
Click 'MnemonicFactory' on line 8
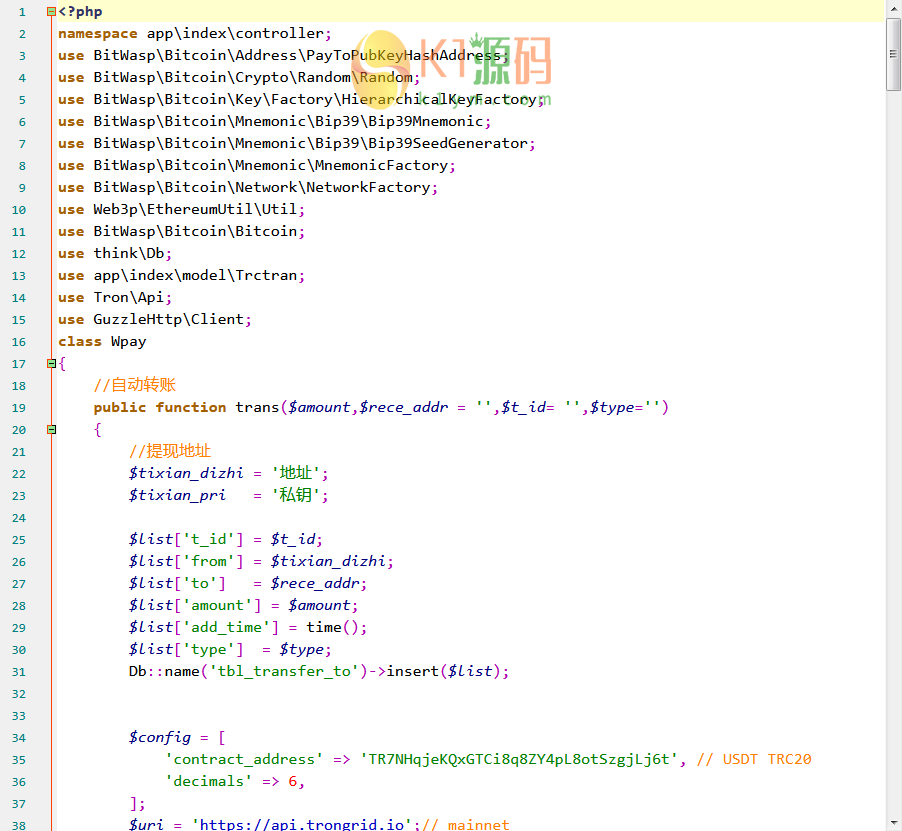click(x=381, y=166)
